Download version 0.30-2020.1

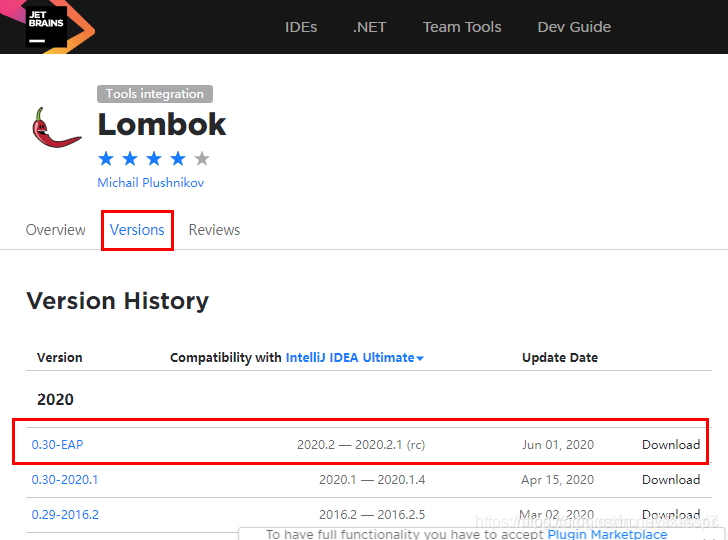(x=671, y=480)
